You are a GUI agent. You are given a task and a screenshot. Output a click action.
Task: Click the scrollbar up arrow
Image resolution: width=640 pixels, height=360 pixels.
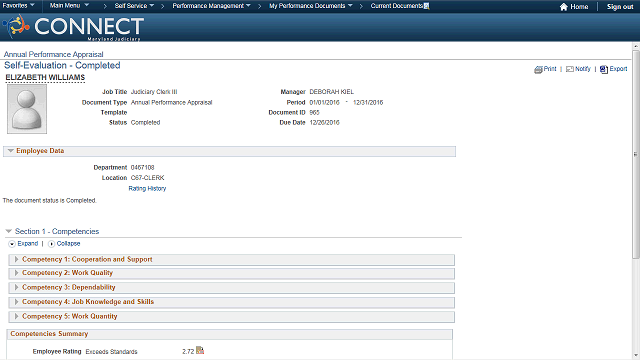pos(636,46)
